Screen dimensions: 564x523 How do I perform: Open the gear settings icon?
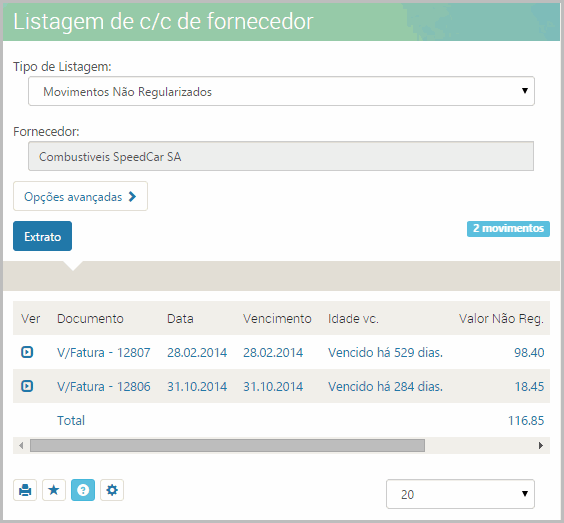coord(112,490)
